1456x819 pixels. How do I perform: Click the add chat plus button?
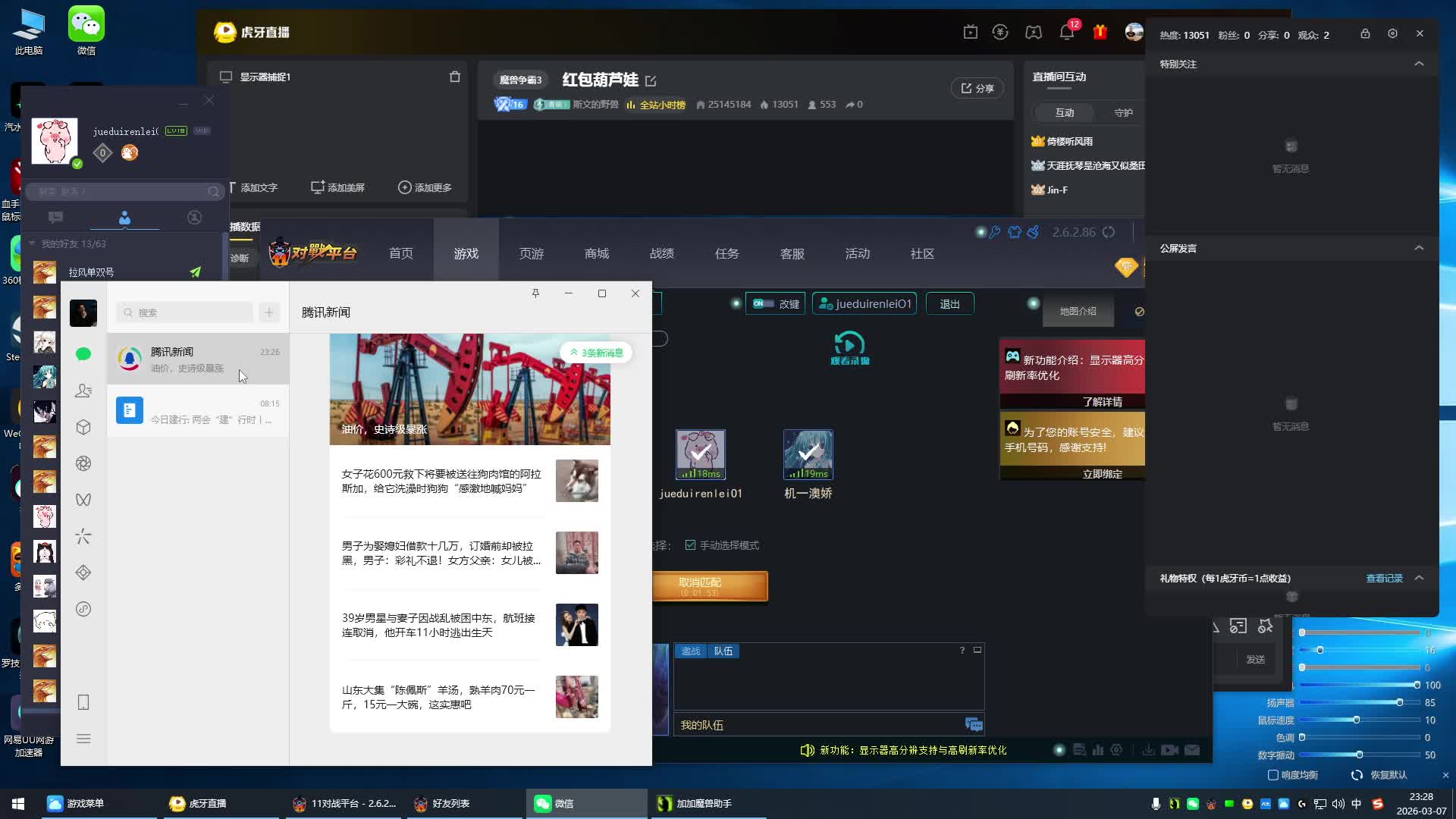pos(269,312)
